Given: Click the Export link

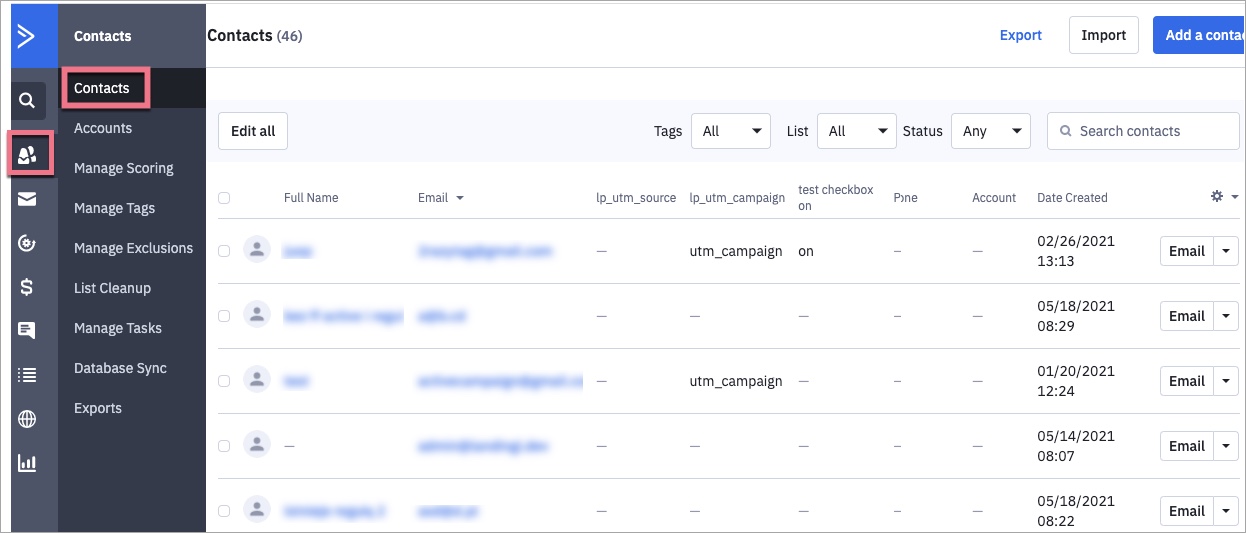Looking at the screenshot, I should [x=1021, y=35].
